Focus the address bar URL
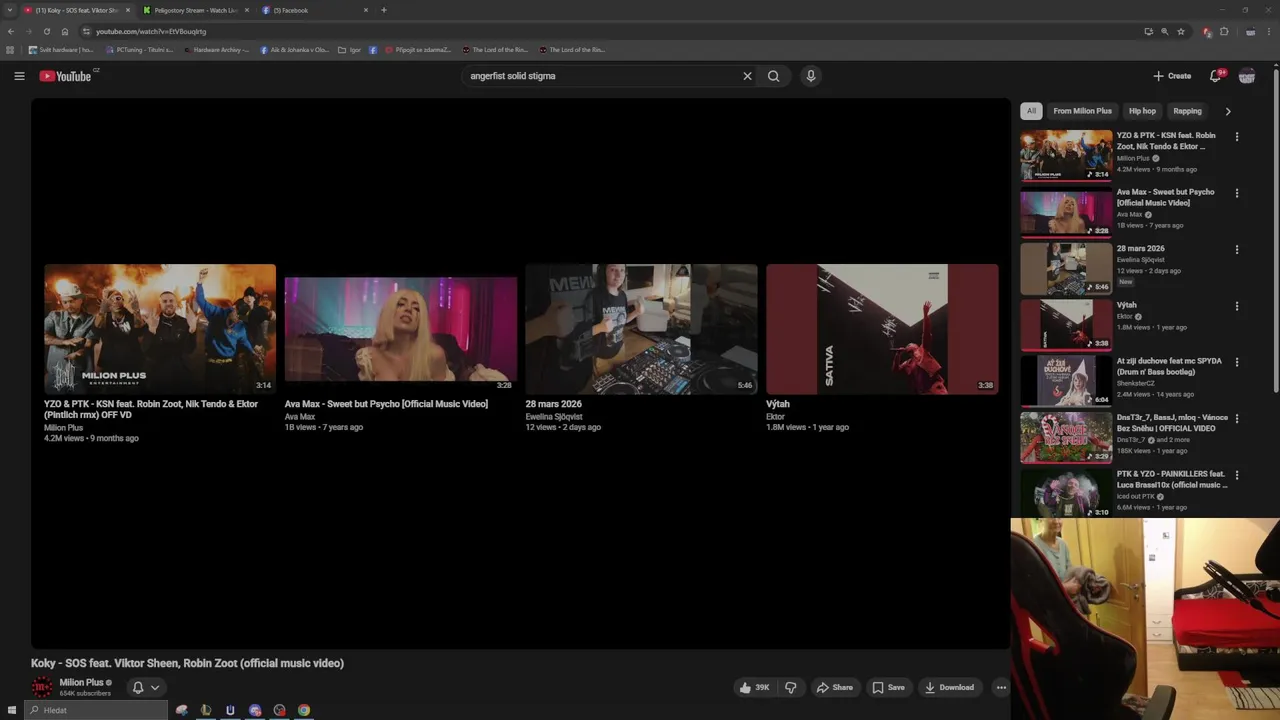Image resolution: width=1280 pixels, height=720 pixels. pos(151,31)
